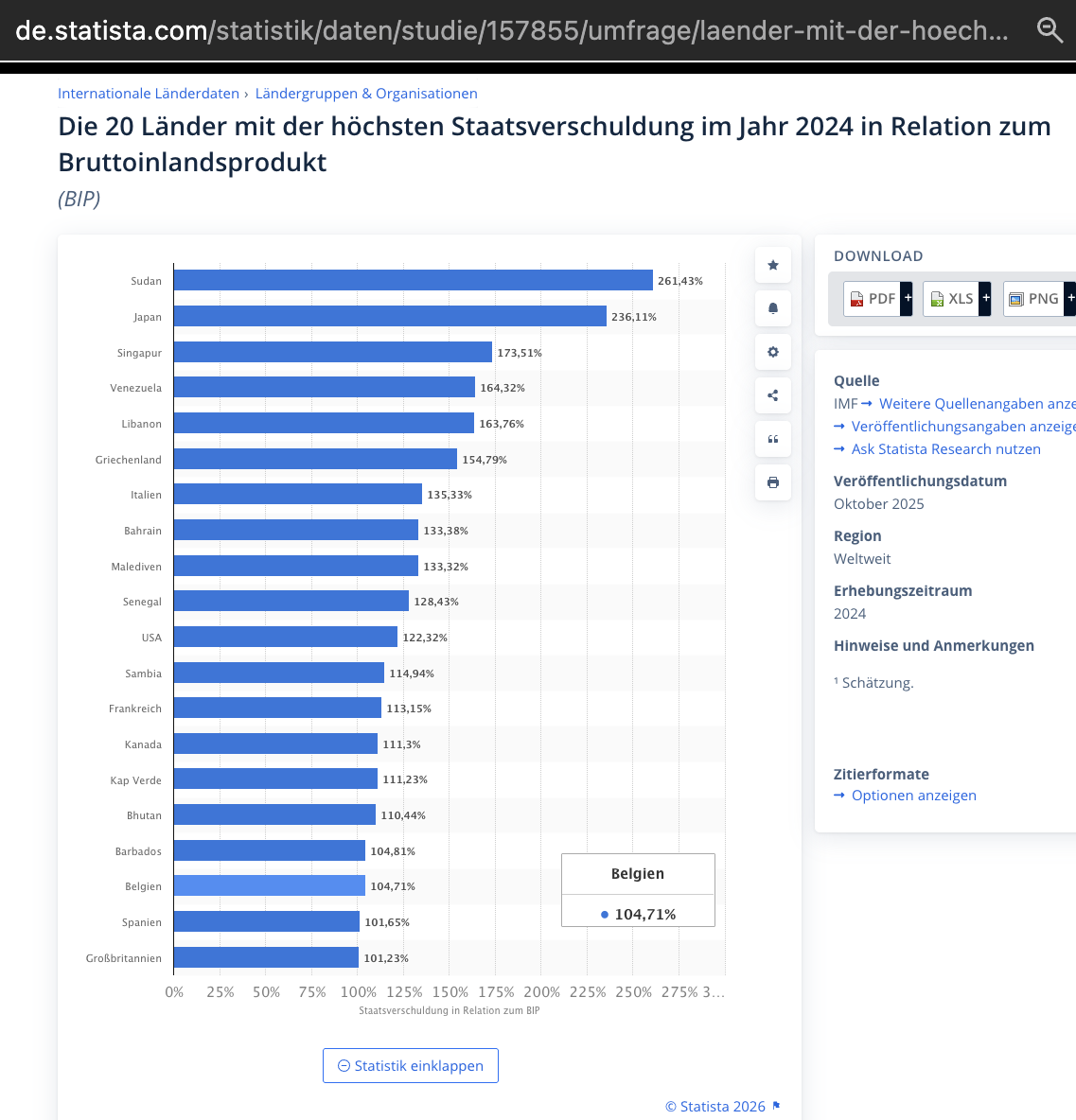Expand Veröffentlichungsangaben anzeigen
The image size is (1076, 1120).
coord(961,427)
